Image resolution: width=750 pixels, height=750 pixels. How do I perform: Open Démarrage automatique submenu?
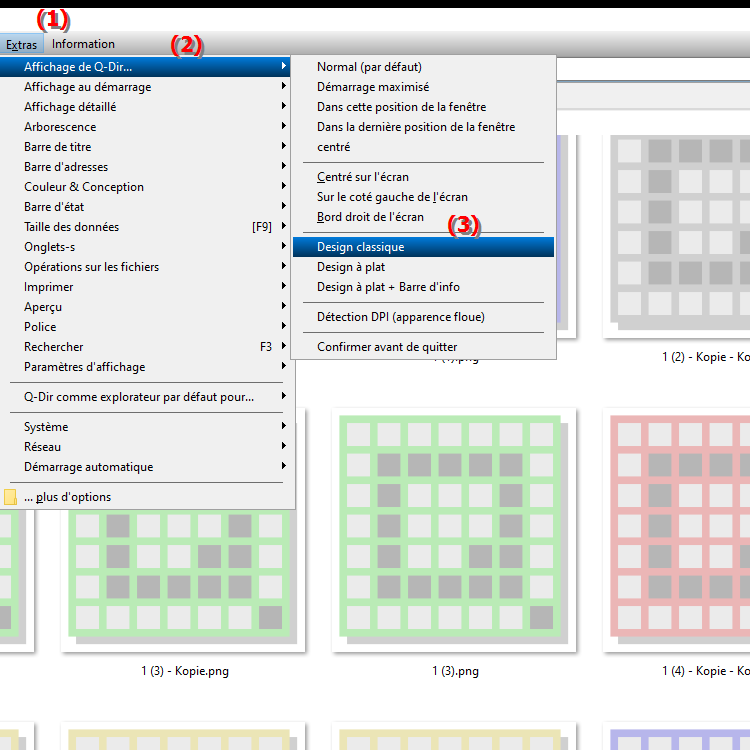point(145,467)
